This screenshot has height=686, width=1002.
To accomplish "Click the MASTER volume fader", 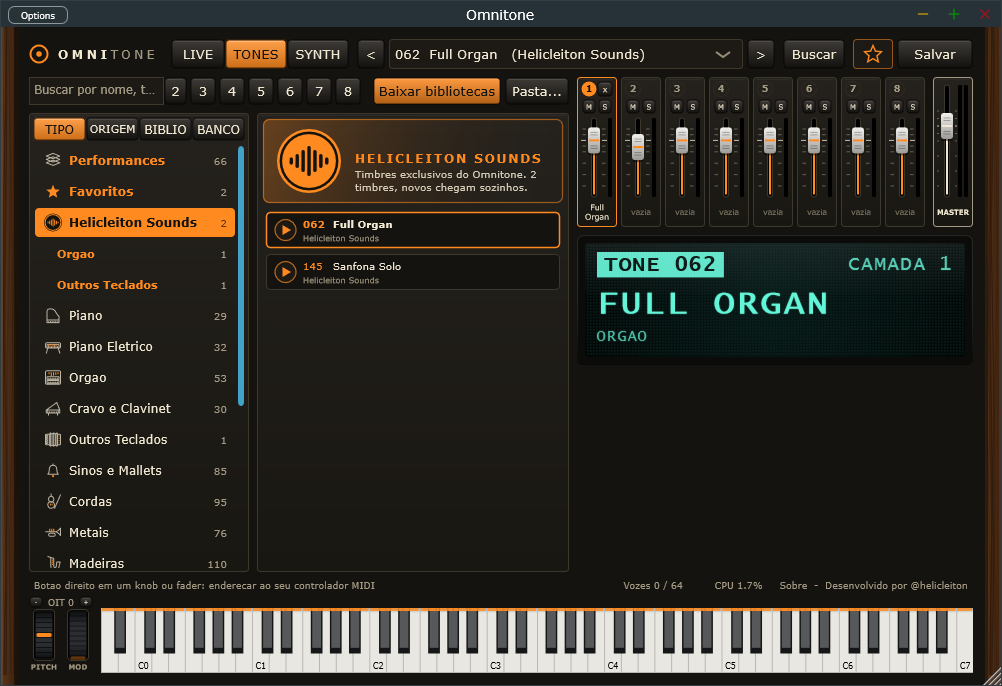I will (x=947, y=126).
